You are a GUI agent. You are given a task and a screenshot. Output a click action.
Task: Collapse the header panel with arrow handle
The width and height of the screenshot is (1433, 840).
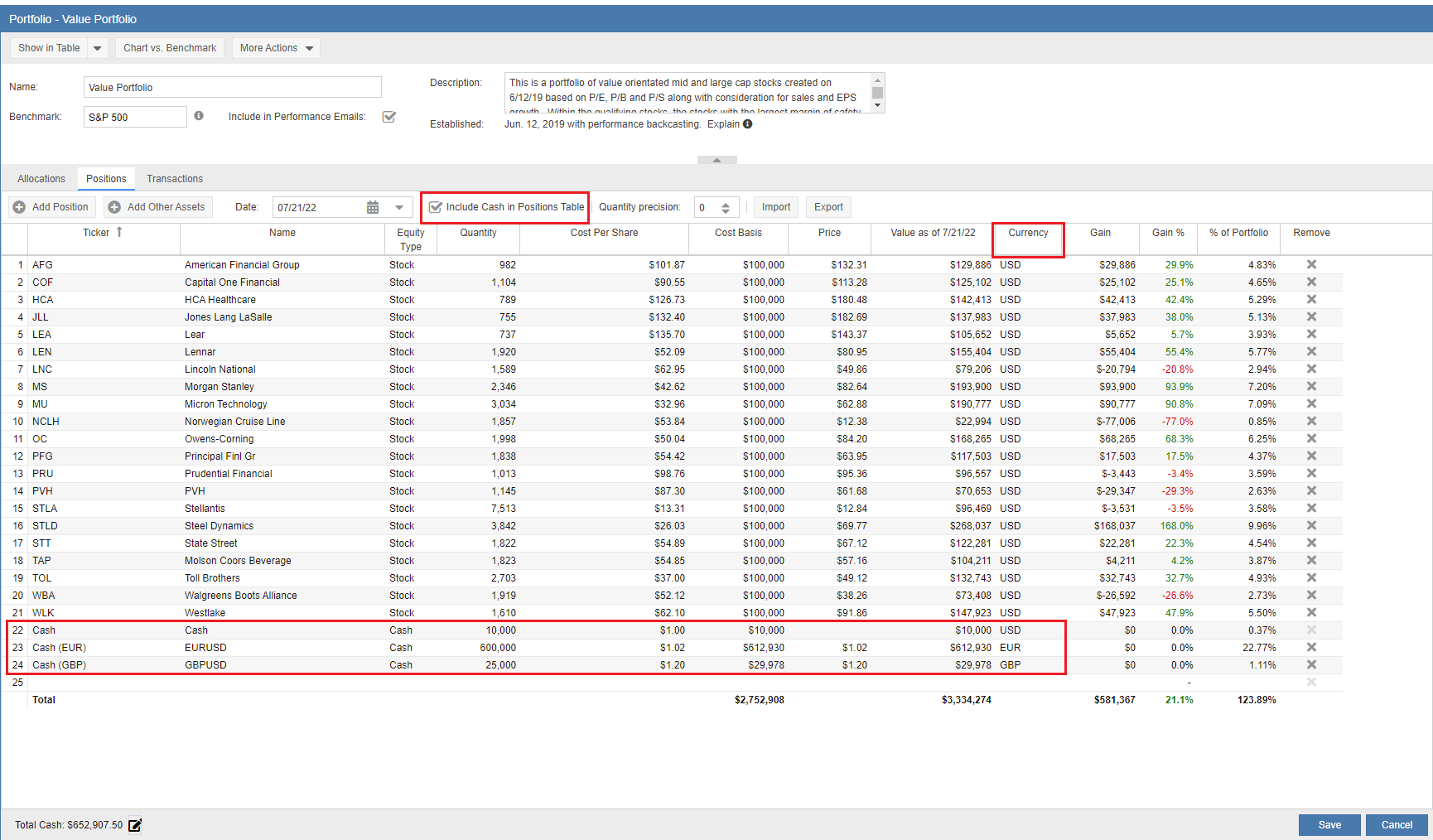(x=716, y=160)
